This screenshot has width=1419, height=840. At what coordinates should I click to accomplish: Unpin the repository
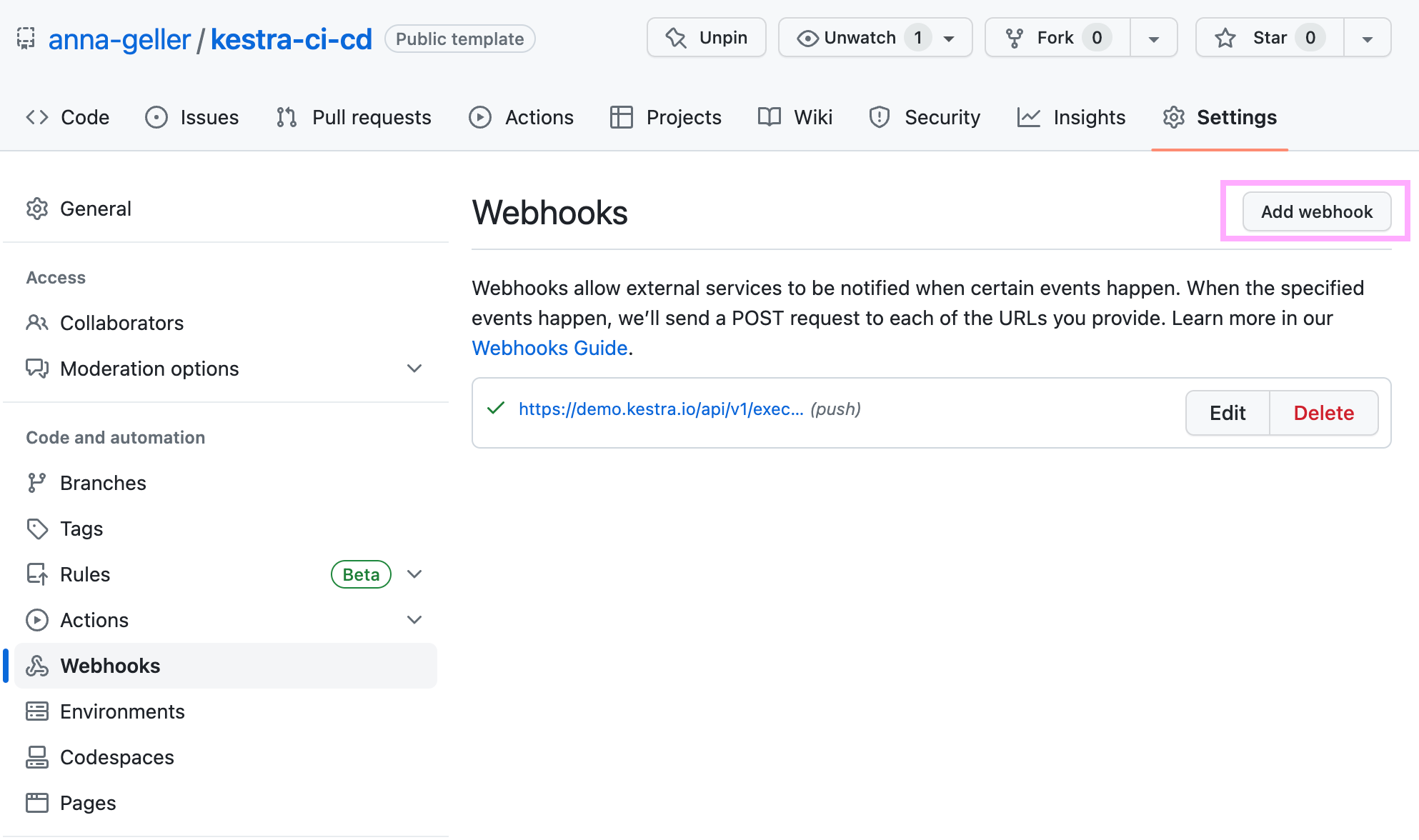[x=706, y=37]
